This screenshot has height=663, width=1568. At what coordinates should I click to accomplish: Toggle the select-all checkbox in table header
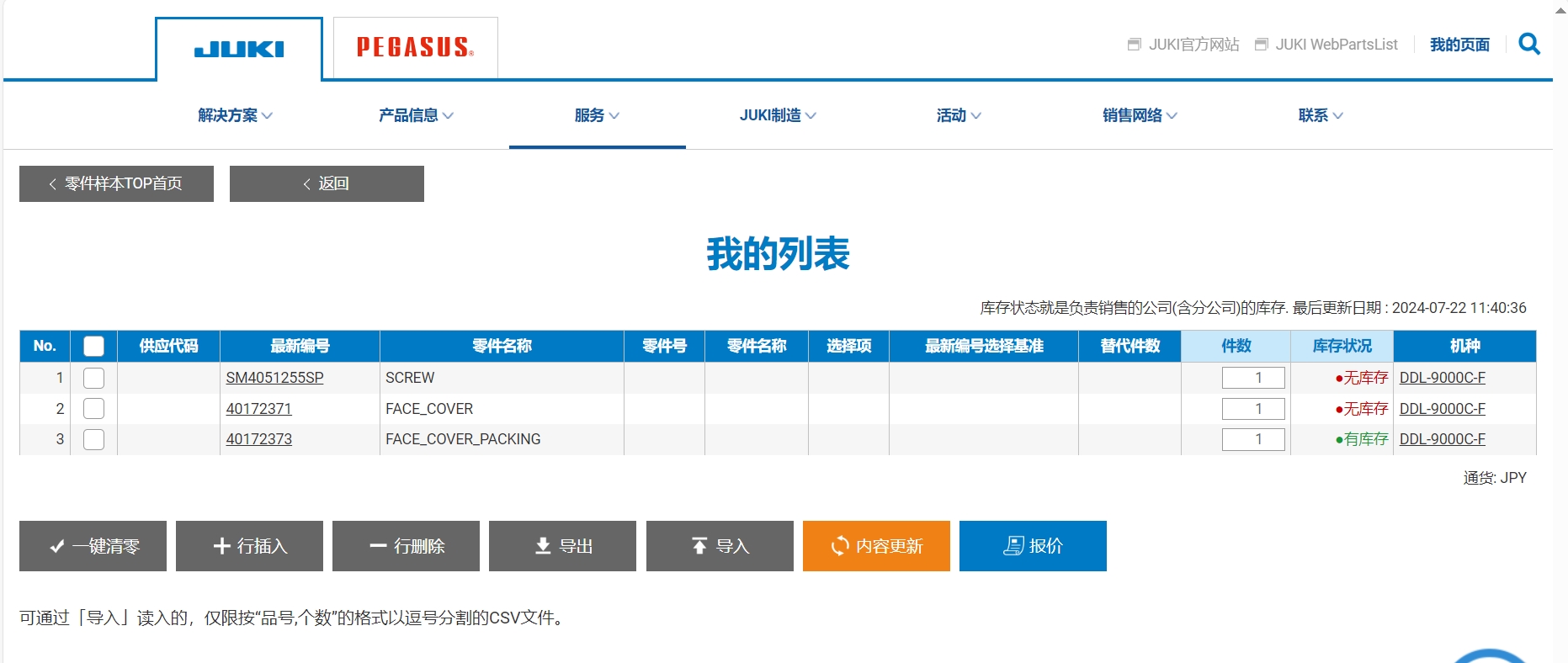tap(94, 347)
